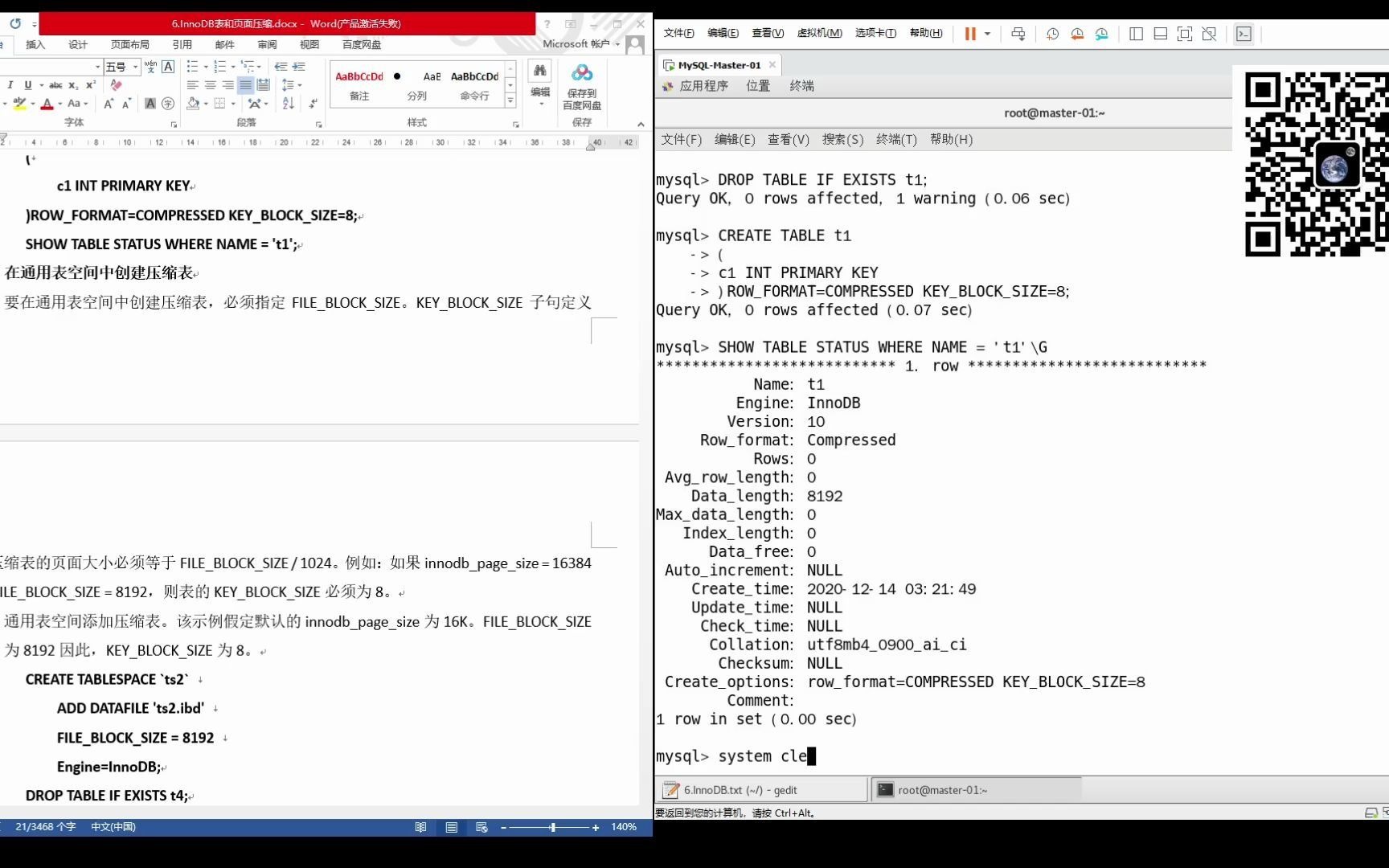Click plus on the Word zoom slider

pyautogui.click(x=595, y=826)
